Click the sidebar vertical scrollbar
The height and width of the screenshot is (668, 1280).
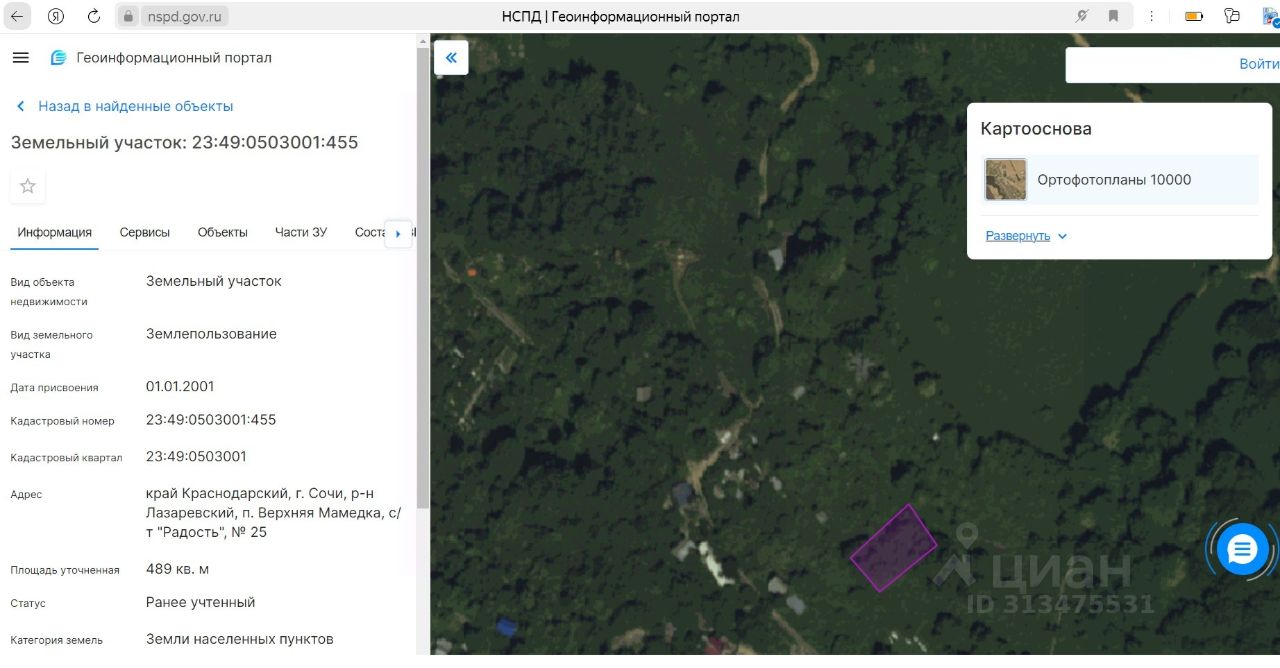pyautogui.click(x=423, y=280)
